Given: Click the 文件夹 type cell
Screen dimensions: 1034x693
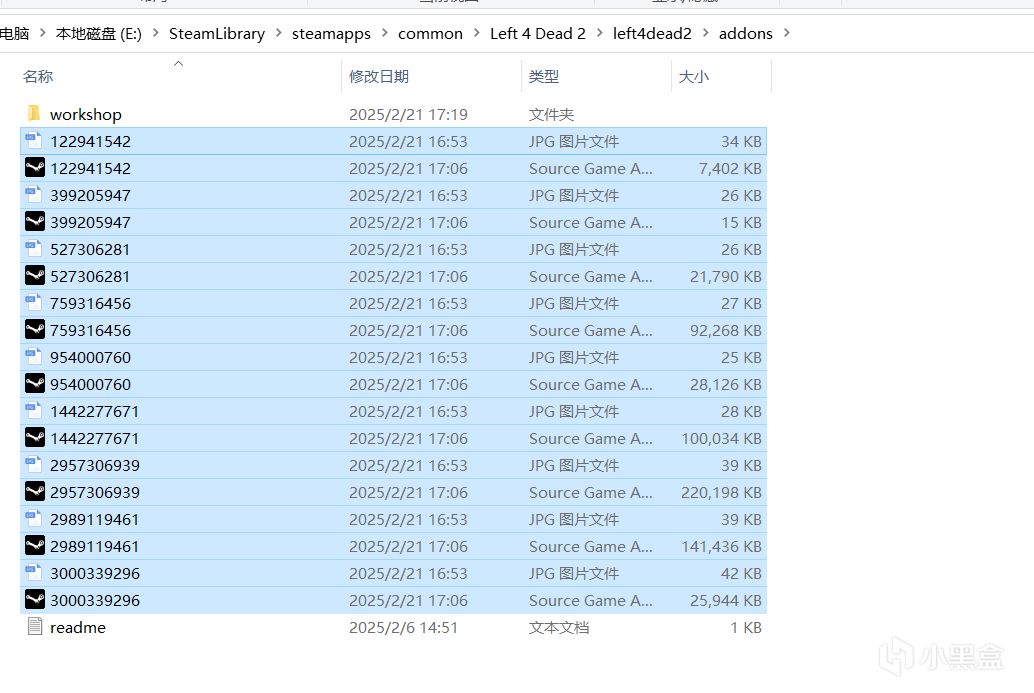Looking at the screenshot, I should [x=551, y=115].
